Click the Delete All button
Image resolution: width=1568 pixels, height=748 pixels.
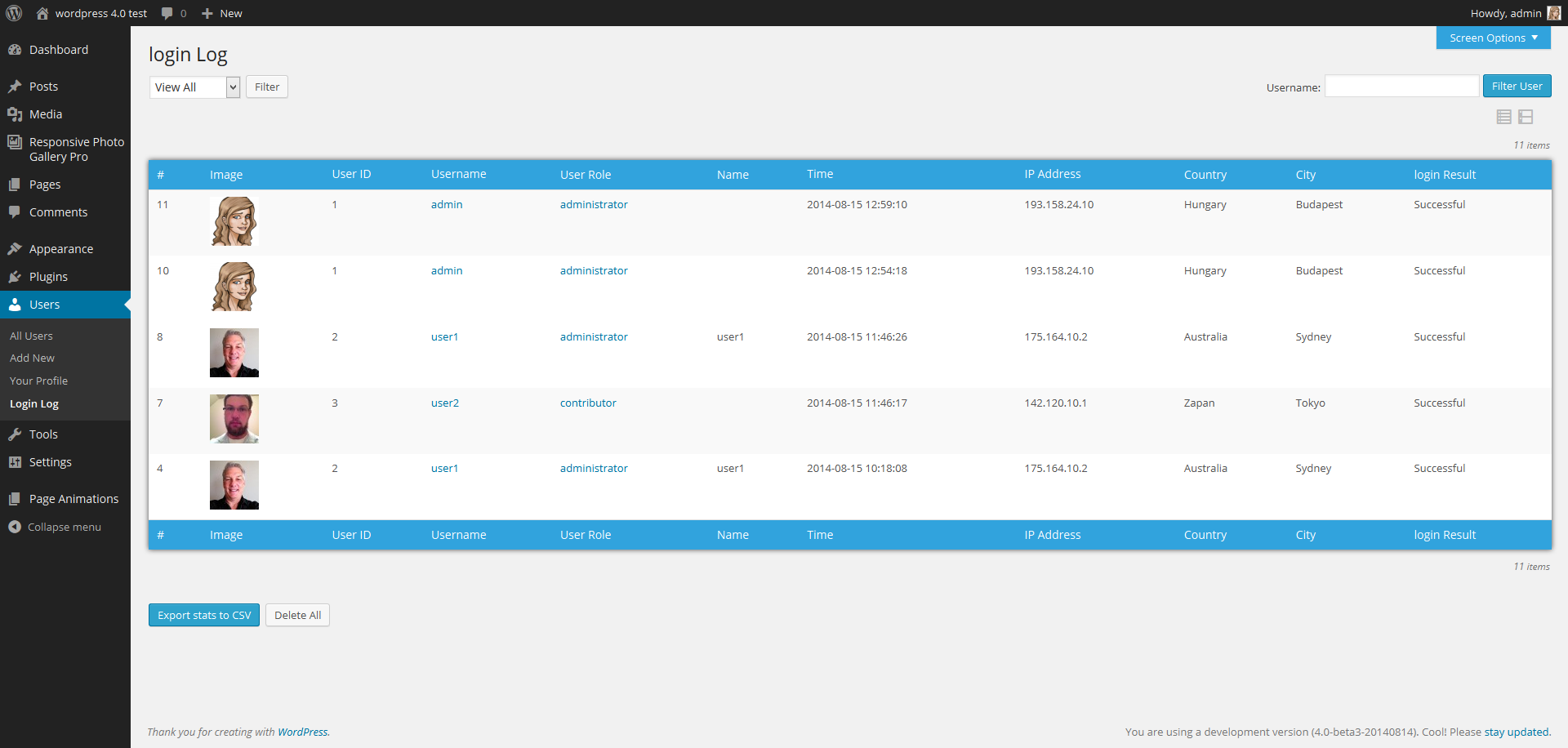pos(297,615)
